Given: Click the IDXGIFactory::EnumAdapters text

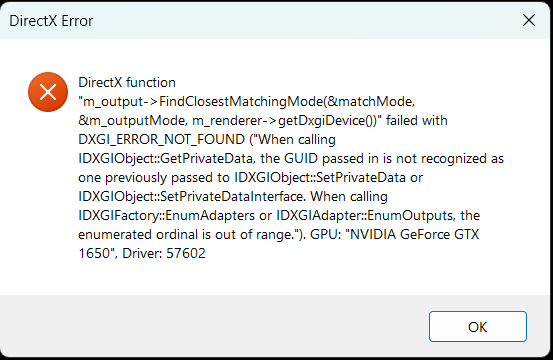Looking at the screenshot, I should (x=166, y=215).
